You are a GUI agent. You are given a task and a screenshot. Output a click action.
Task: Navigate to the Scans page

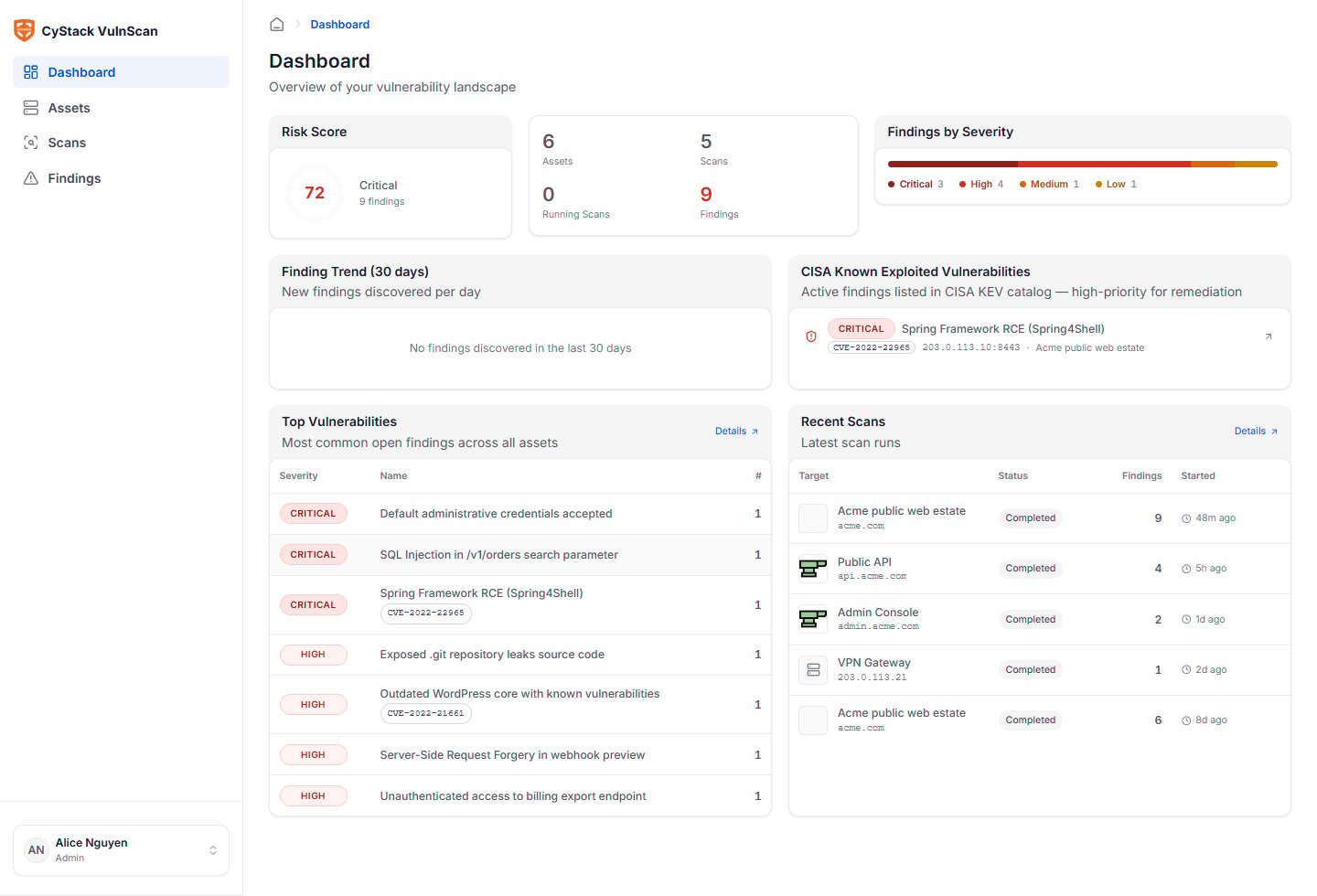click(x=121, y=143)
